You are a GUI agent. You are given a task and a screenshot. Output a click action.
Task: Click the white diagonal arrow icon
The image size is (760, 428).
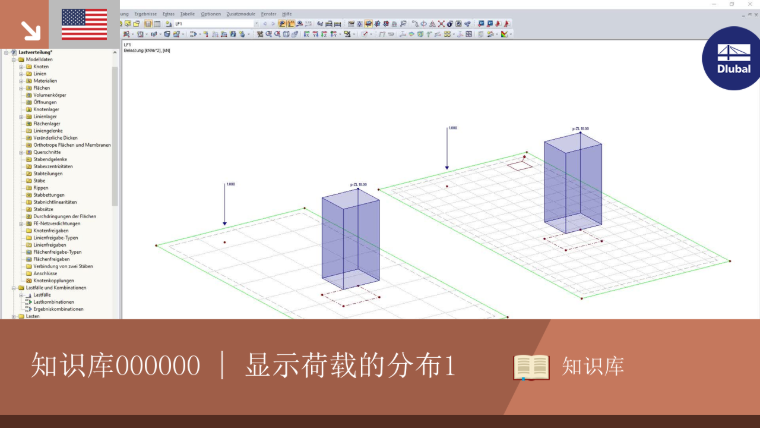(x=31, y=31)
